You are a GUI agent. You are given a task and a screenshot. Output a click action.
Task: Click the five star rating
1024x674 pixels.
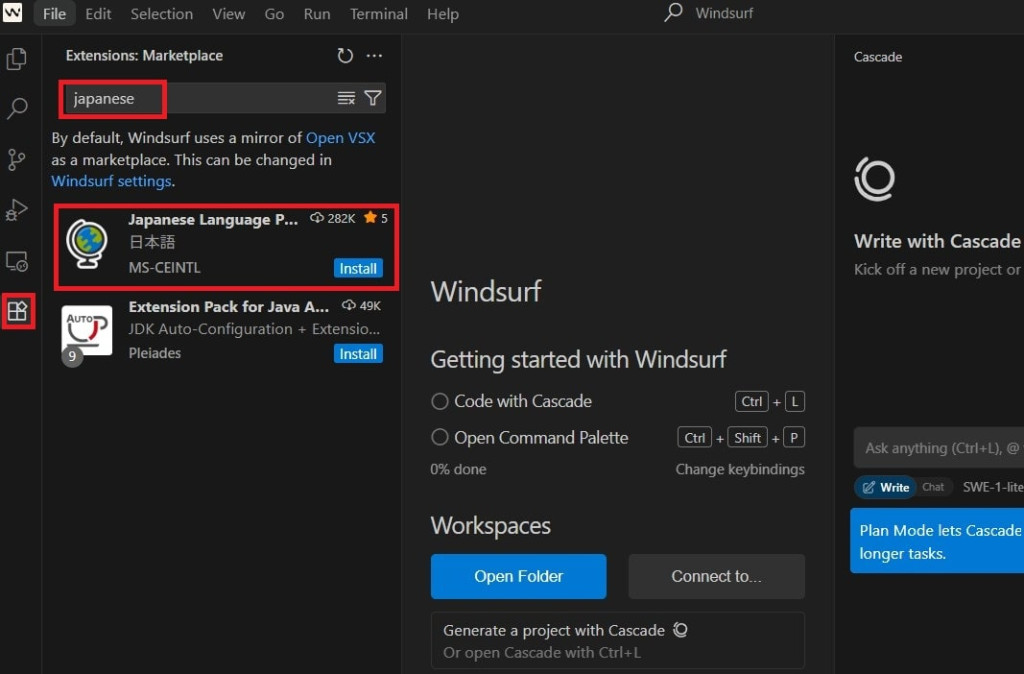tap(376, 218)
